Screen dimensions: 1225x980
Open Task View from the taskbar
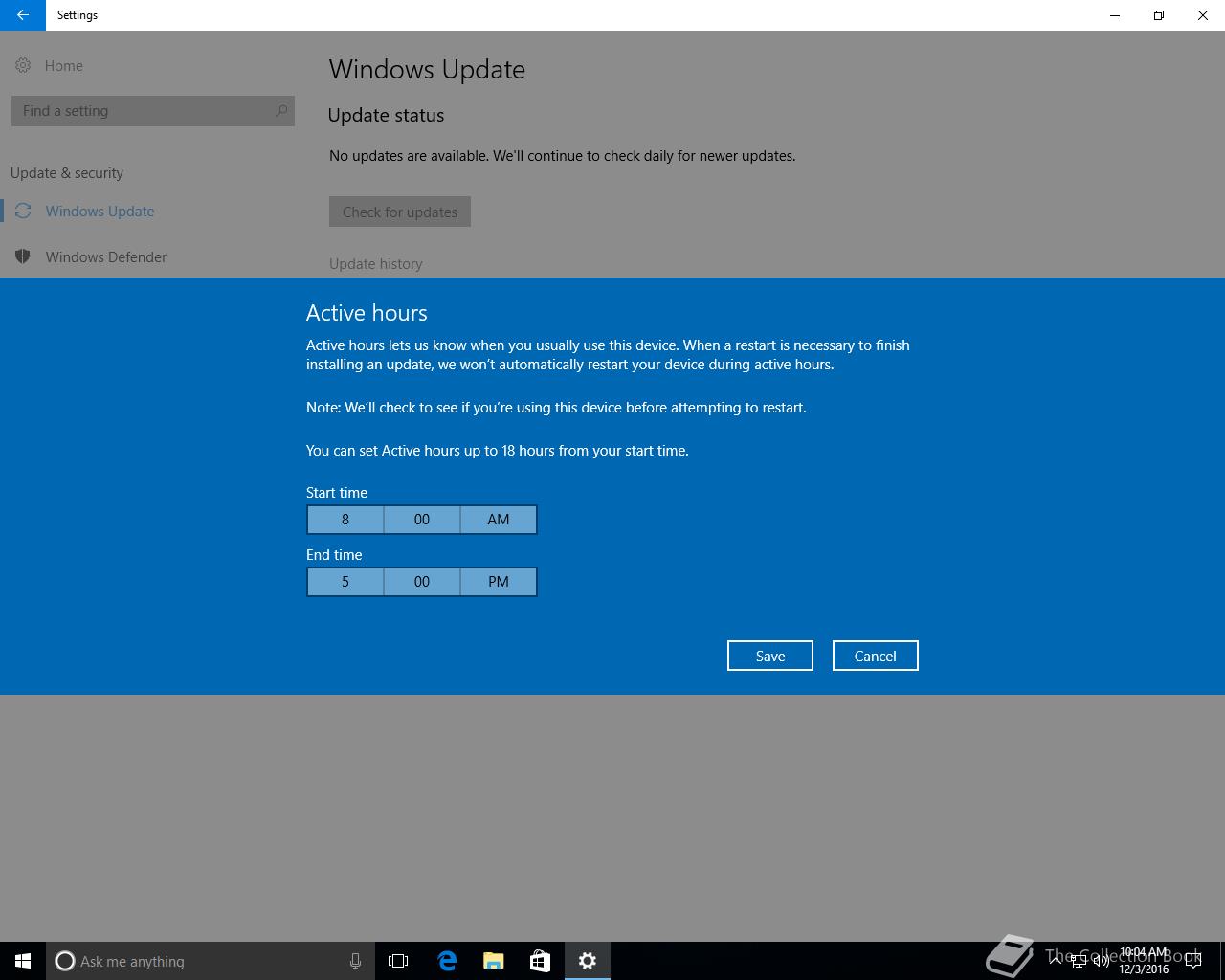pyautogui.click(x=398, y=961)
